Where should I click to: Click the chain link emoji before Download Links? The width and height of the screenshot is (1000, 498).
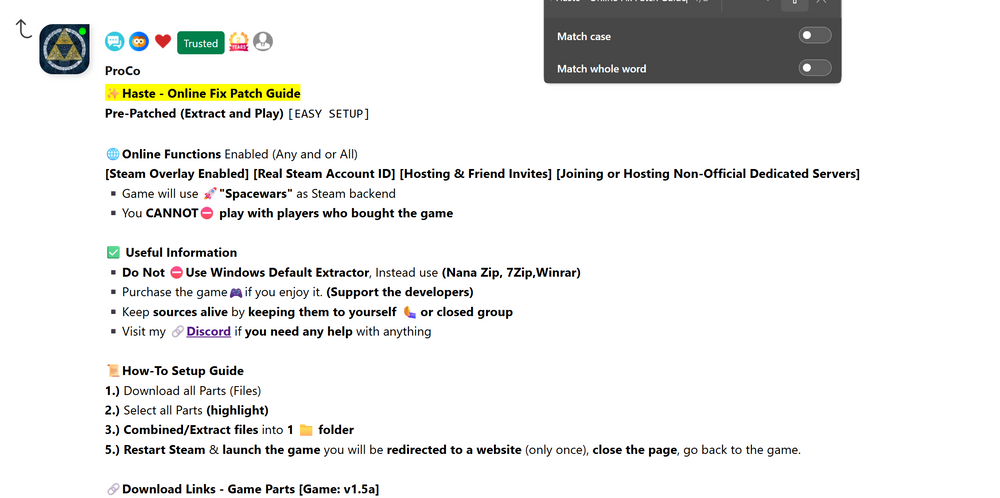113,490
